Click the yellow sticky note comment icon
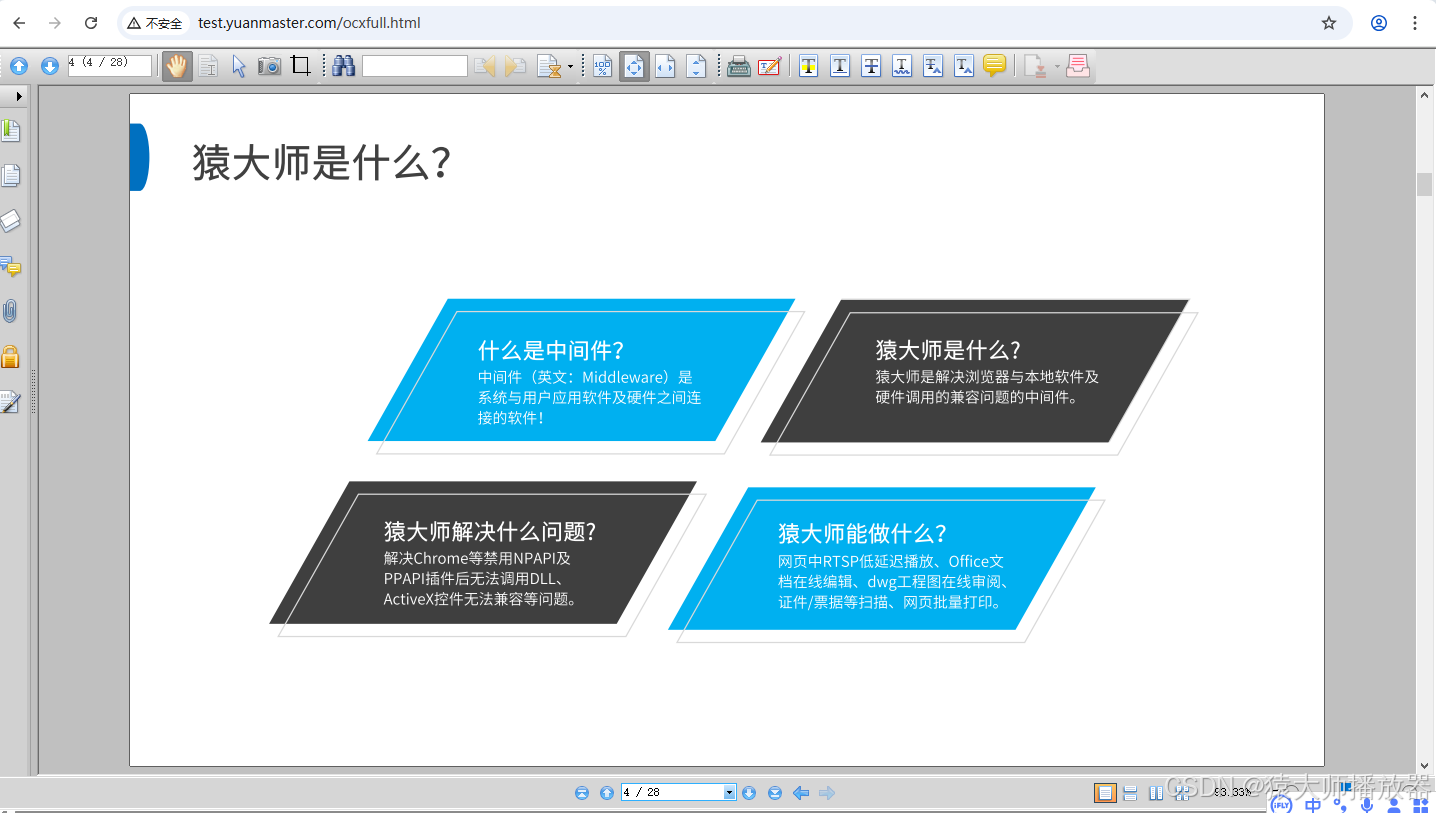 point(994,66)
